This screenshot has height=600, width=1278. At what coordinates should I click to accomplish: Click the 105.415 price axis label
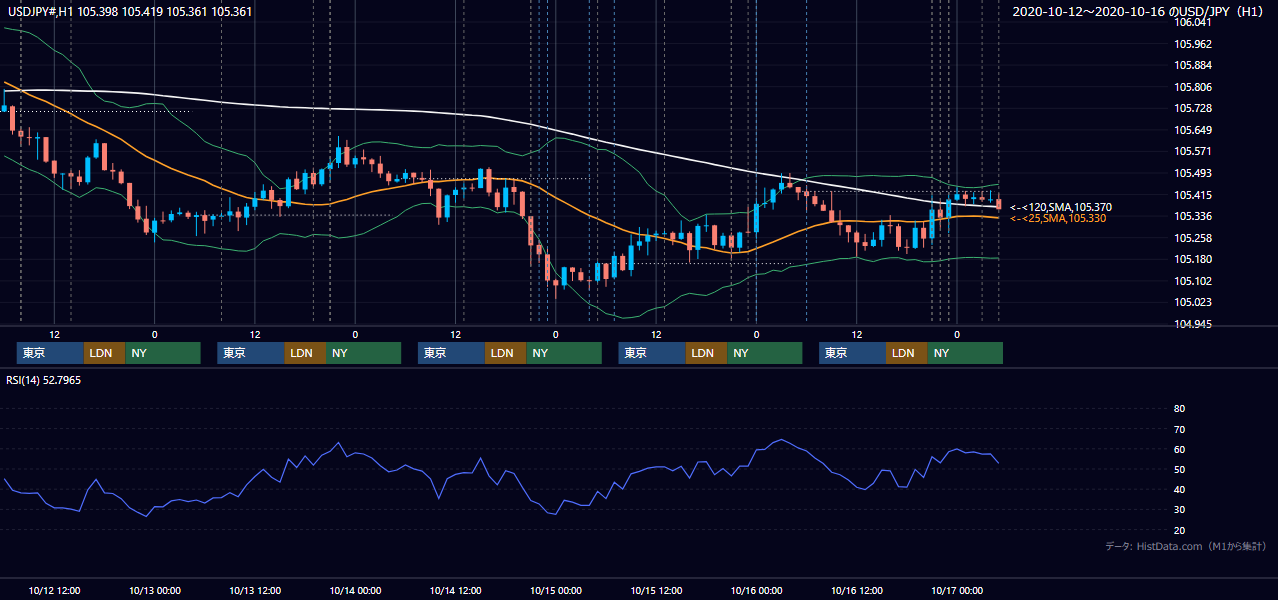1193,195
